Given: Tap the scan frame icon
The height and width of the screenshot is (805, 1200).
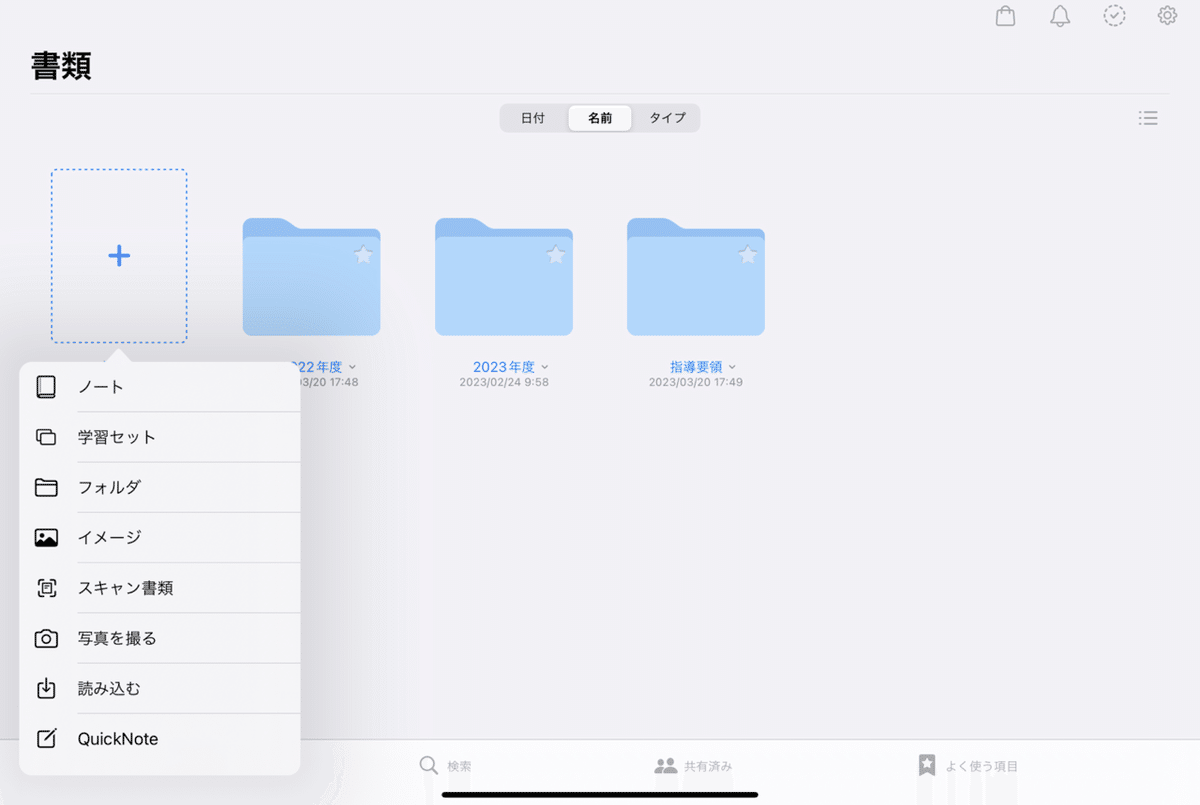Looking at the screenshot, I should (46, 588).
